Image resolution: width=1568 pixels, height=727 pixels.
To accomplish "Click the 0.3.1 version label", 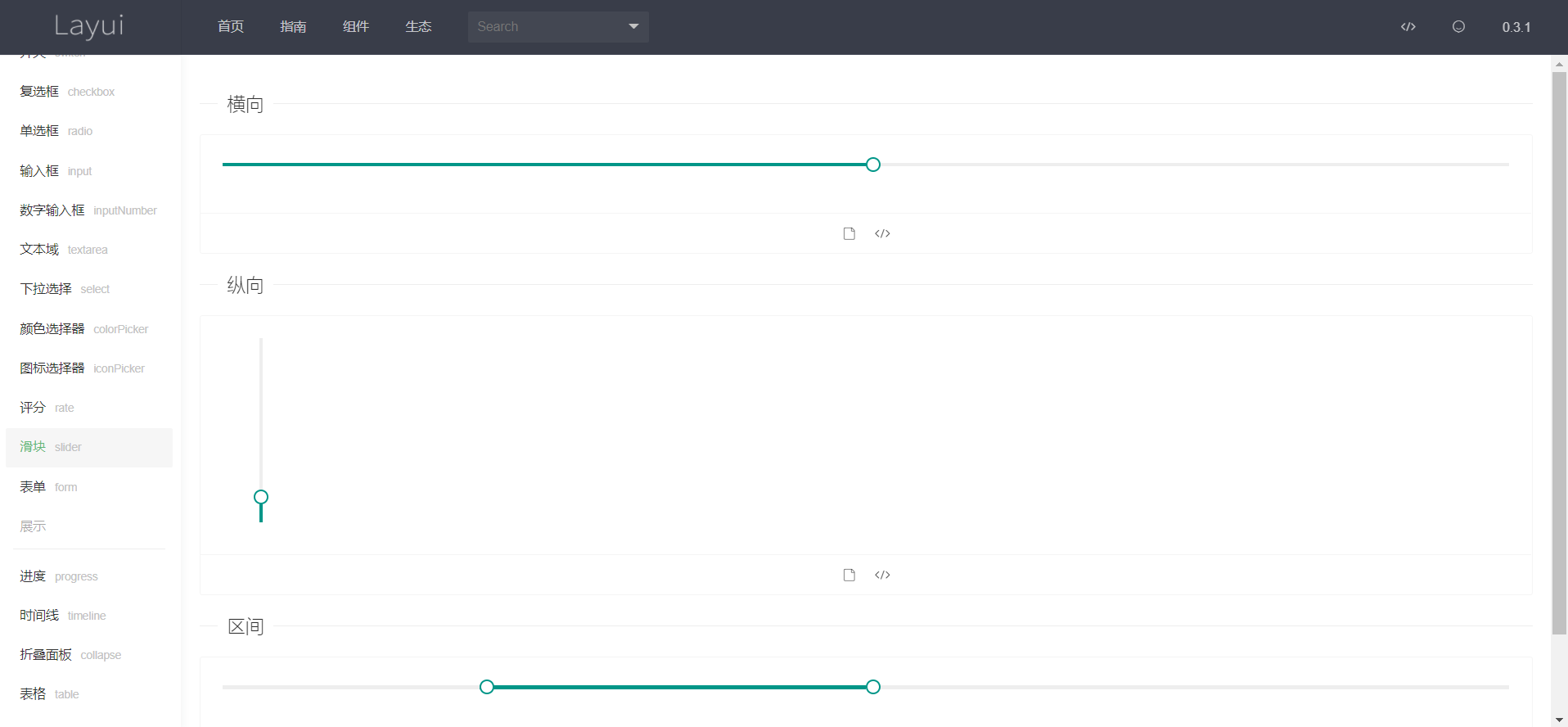I will 1516,27.
